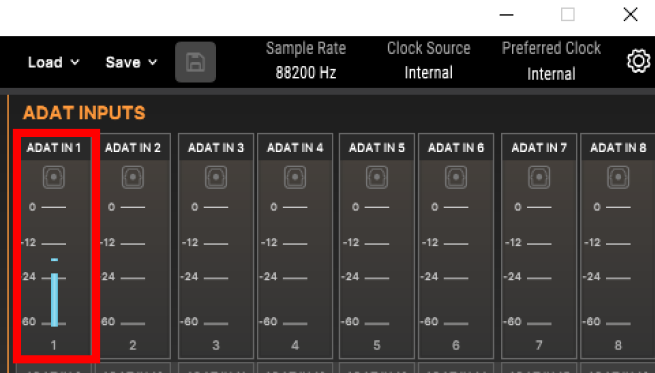Viewport: 655px width, 373px height.
Task: Click the ADAT IN 4 speaker icon
Action: [x=295, y=177]
